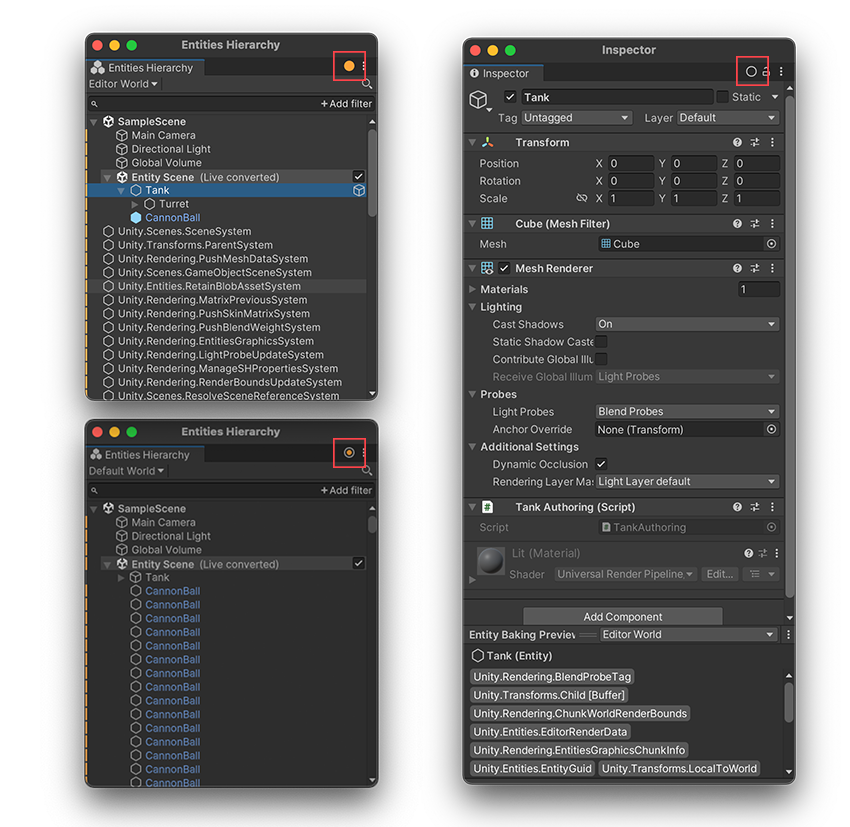Image resolution: width=850 pixels, height=827 pixels.
Task: Open the Cast Shadows dropdown
Action: (x=686, y=323)
